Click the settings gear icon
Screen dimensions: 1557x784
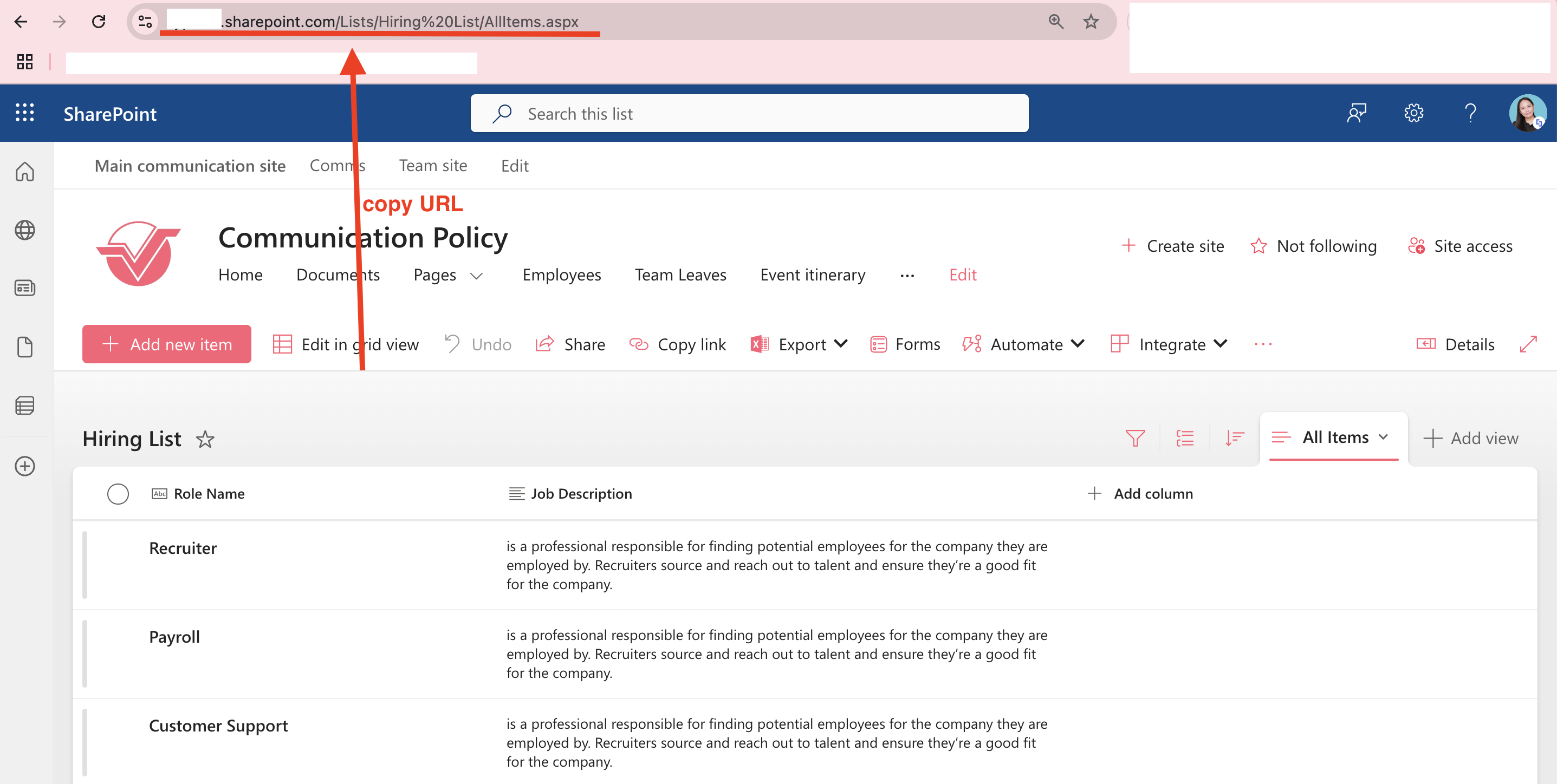(x=1413, y=113)
